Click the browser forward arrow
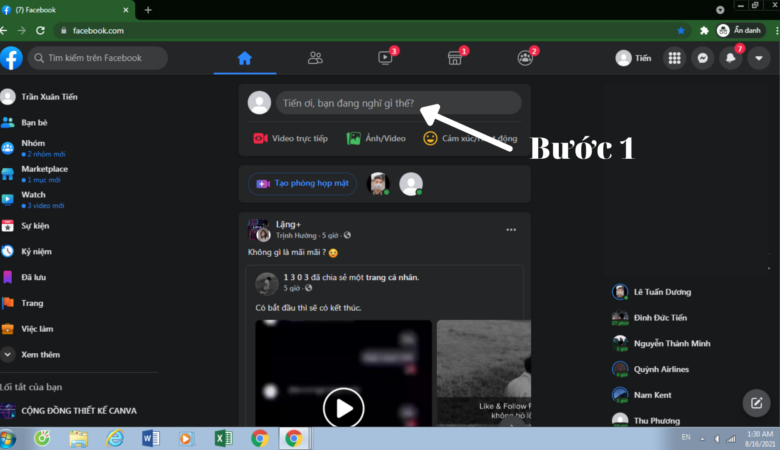Viewport: 780px width, 450px height. click(x=21, y=31)
